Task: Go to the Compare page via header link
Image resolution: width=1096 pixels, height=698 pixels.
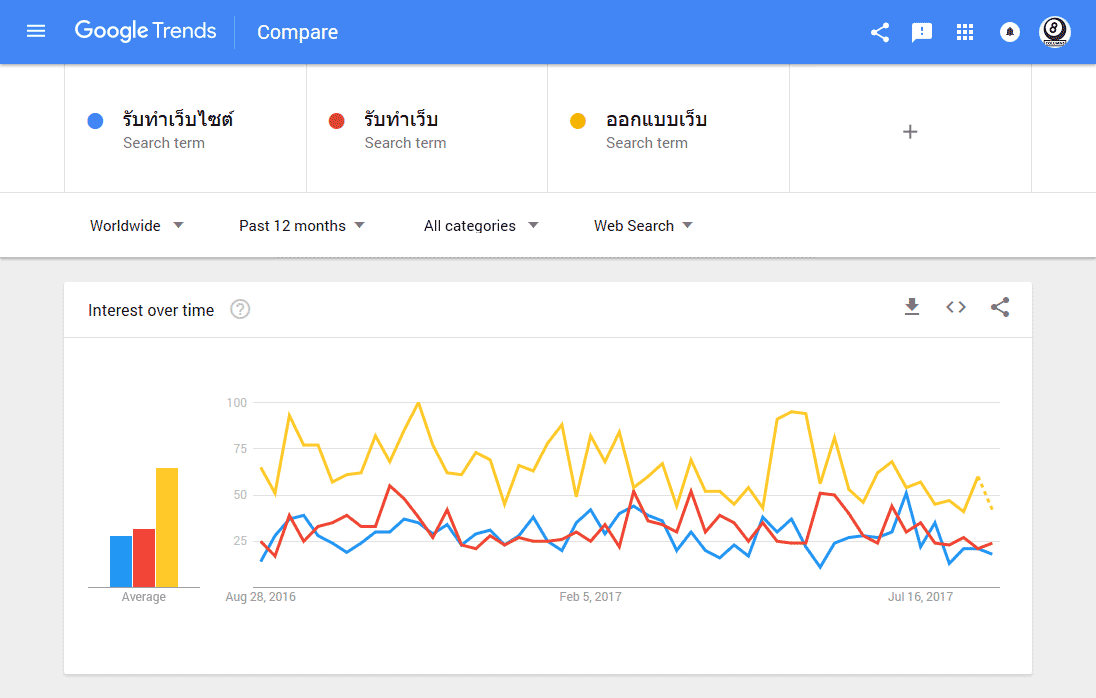Action: (x=297, y=31)
